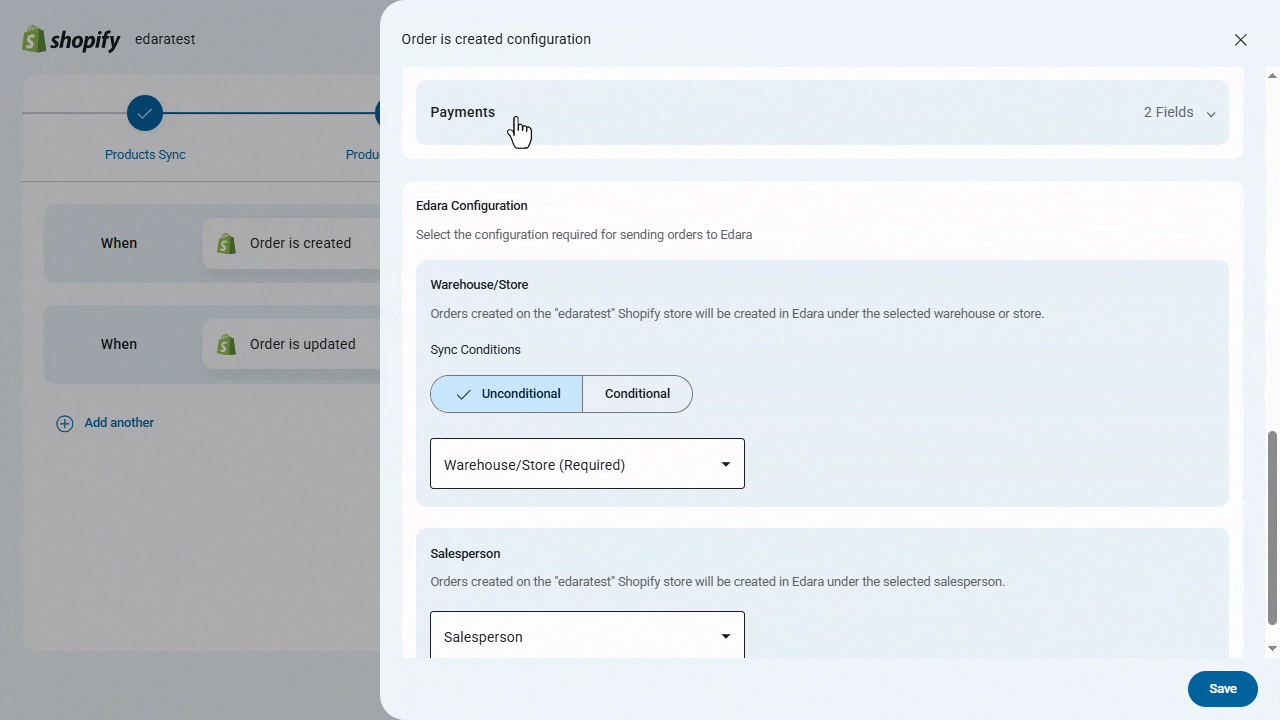
Task: Click the Warehouse/Store section heading
Action: (480, 285)
